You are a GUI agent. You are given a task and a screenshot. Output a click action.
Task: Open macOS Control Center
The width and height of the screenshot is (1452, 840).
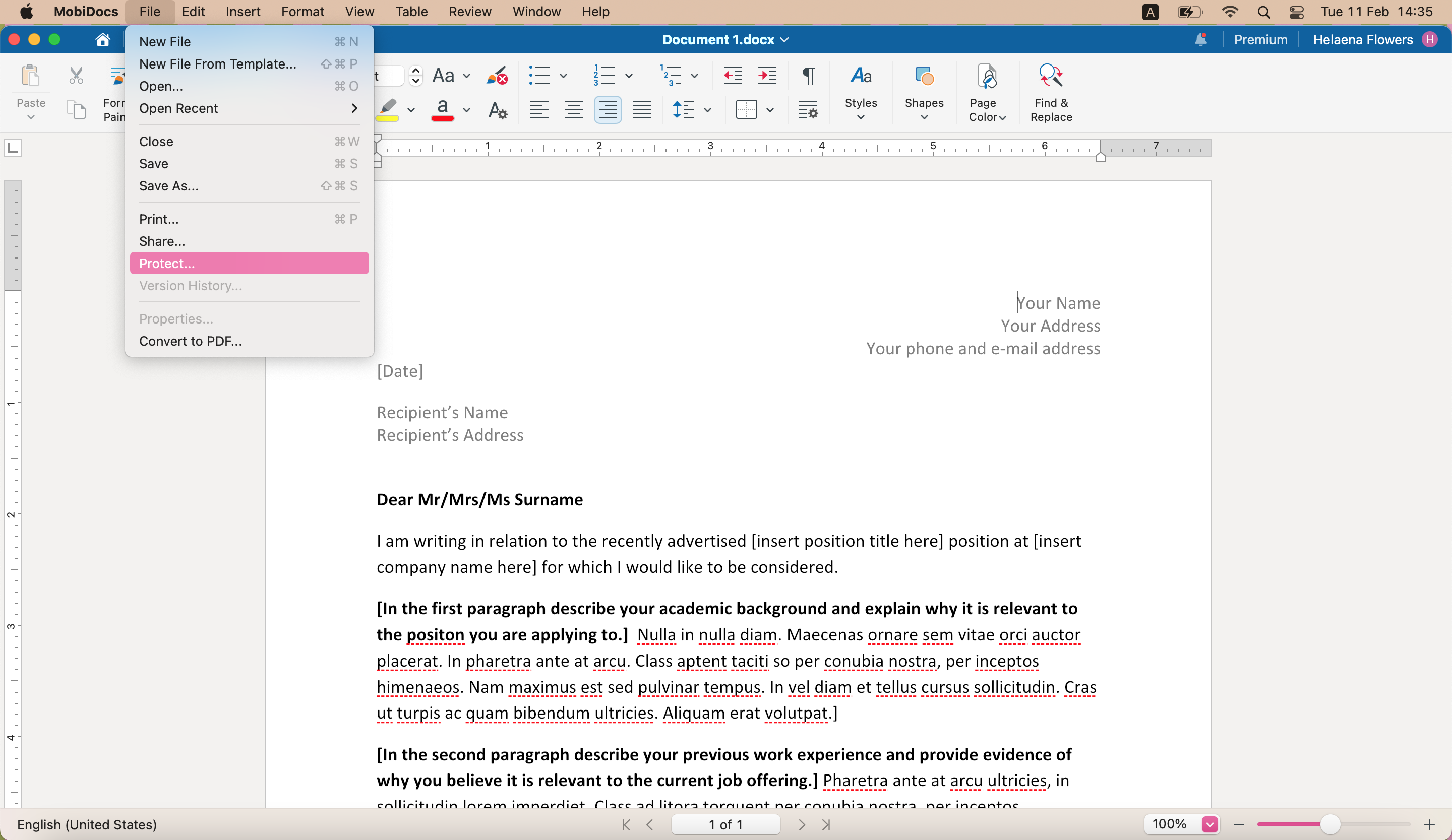(x=1296, y=12)
